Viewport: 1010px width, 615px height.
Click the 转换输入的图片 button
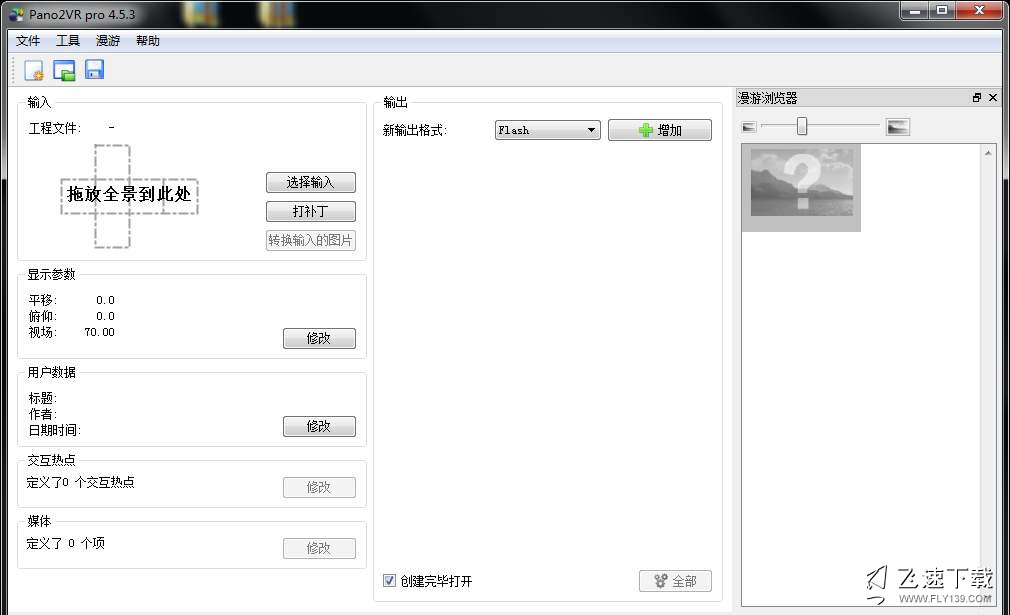(x=310, y=240)
